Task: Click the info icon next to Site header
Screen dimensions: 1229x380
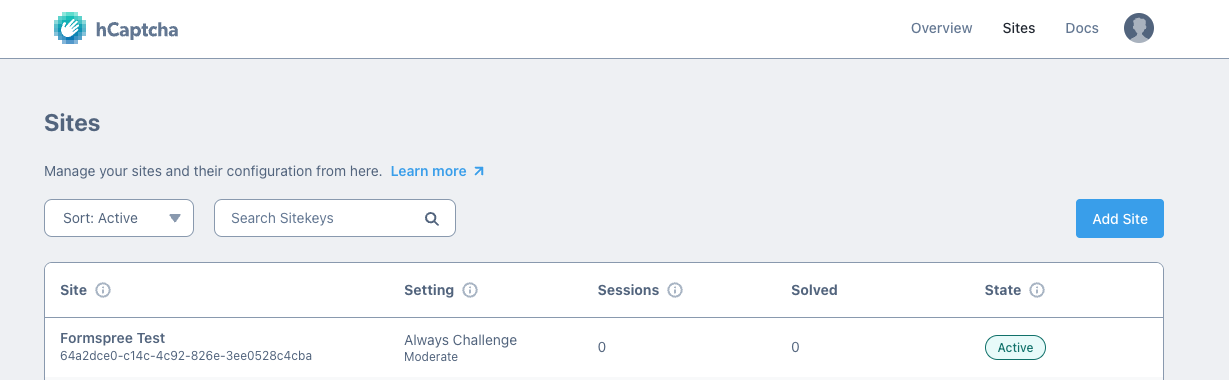Action: pos(102,290)
